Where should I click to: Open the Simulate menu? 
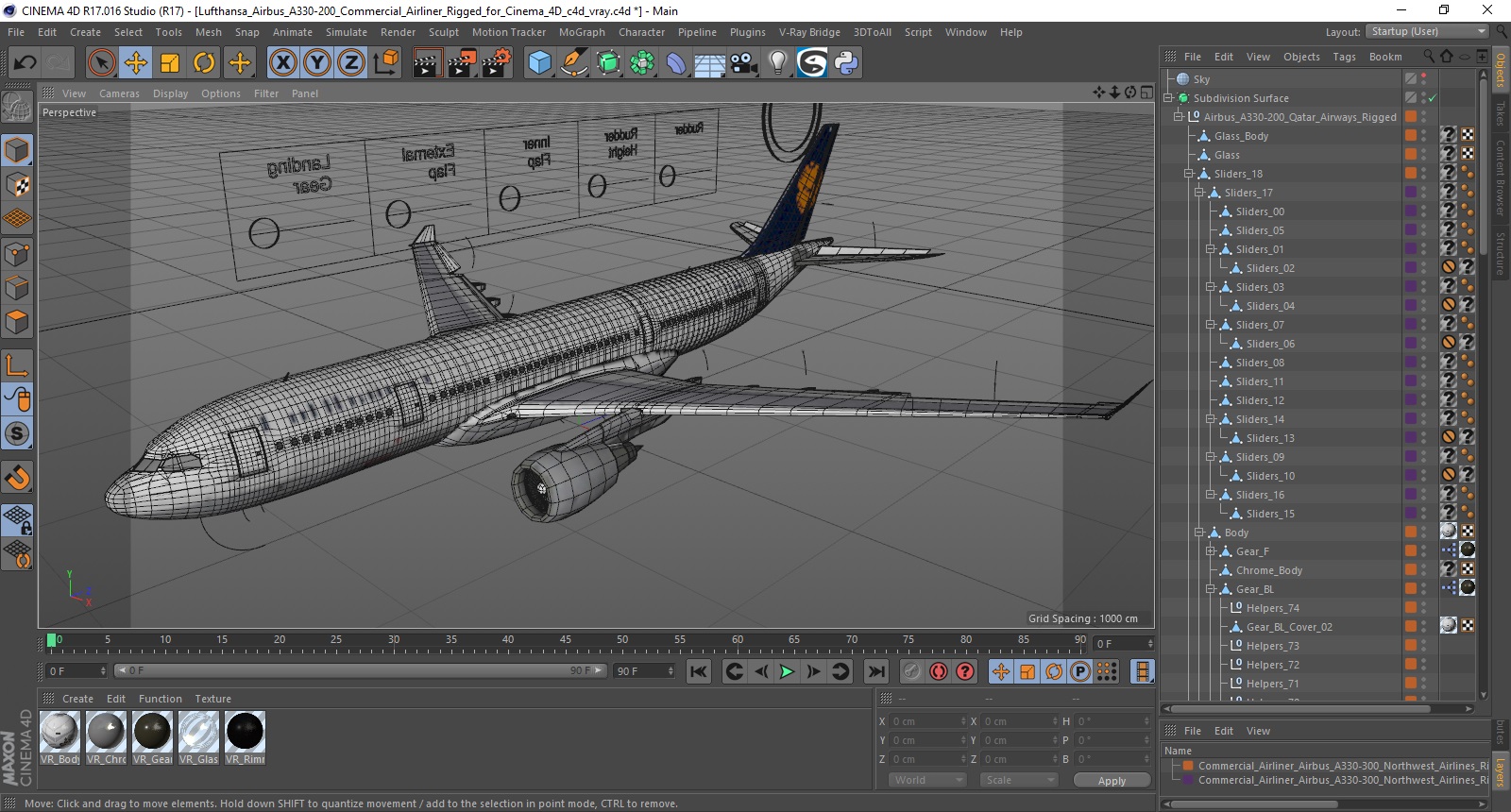[347, 32]
